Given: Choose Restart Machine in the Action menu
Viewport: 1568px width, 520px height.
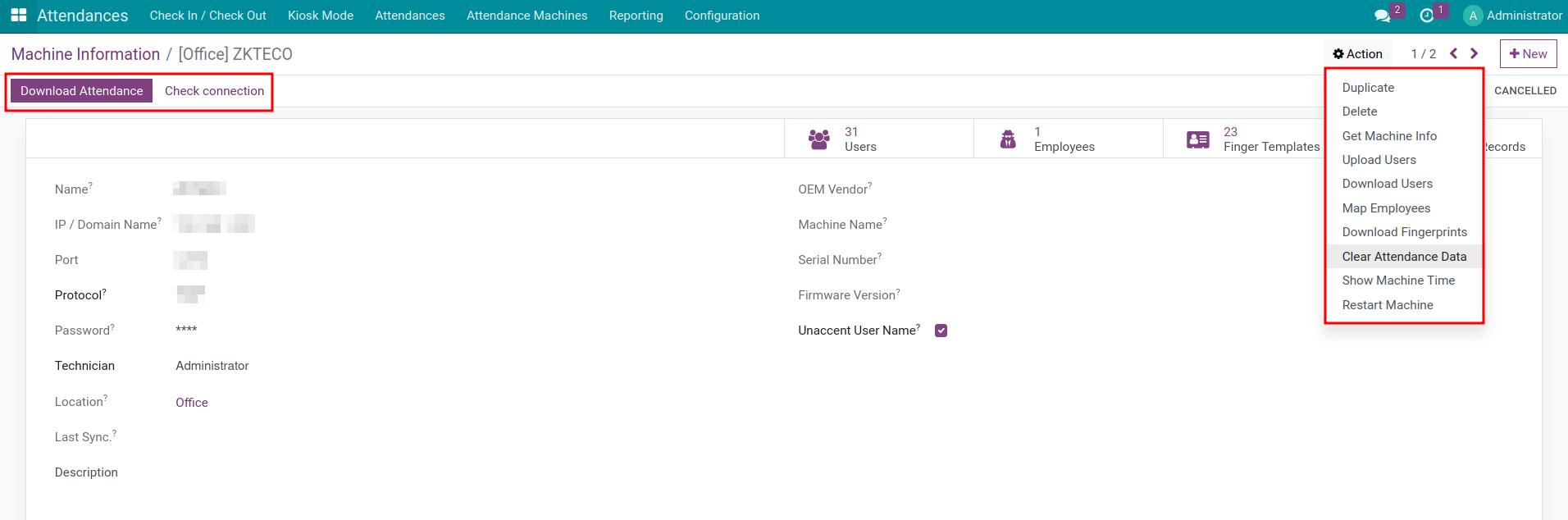Looking at the screenshot, I should pyautogui.click(x=1388, y=305).
